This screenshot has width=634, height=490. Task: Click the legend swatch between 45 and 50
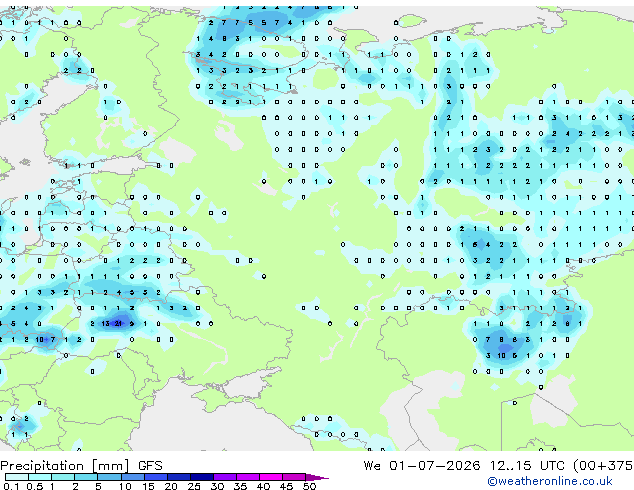[294, 477]
